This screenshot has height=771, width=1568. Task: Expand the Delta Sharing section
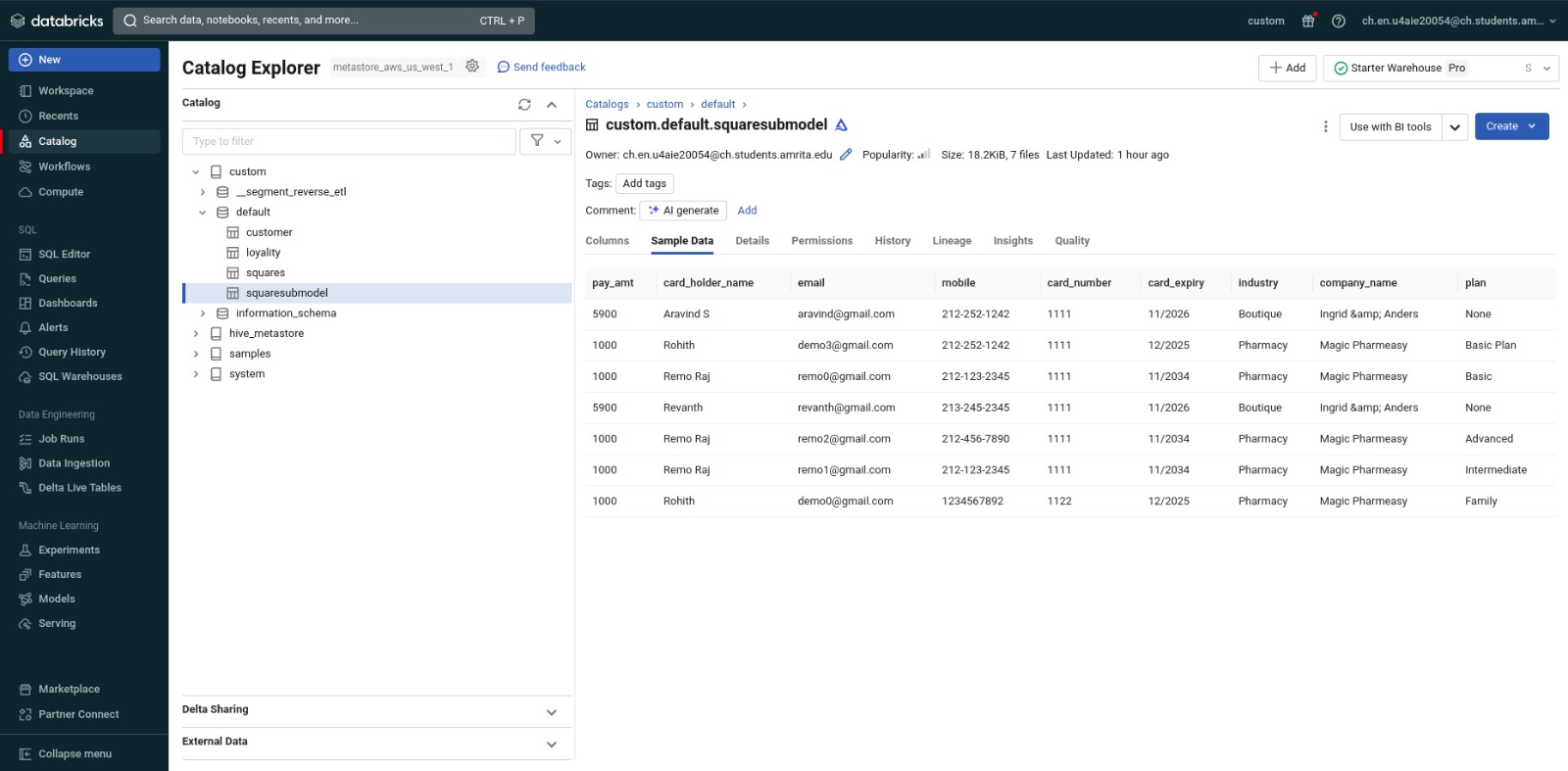tap(552, 711)
